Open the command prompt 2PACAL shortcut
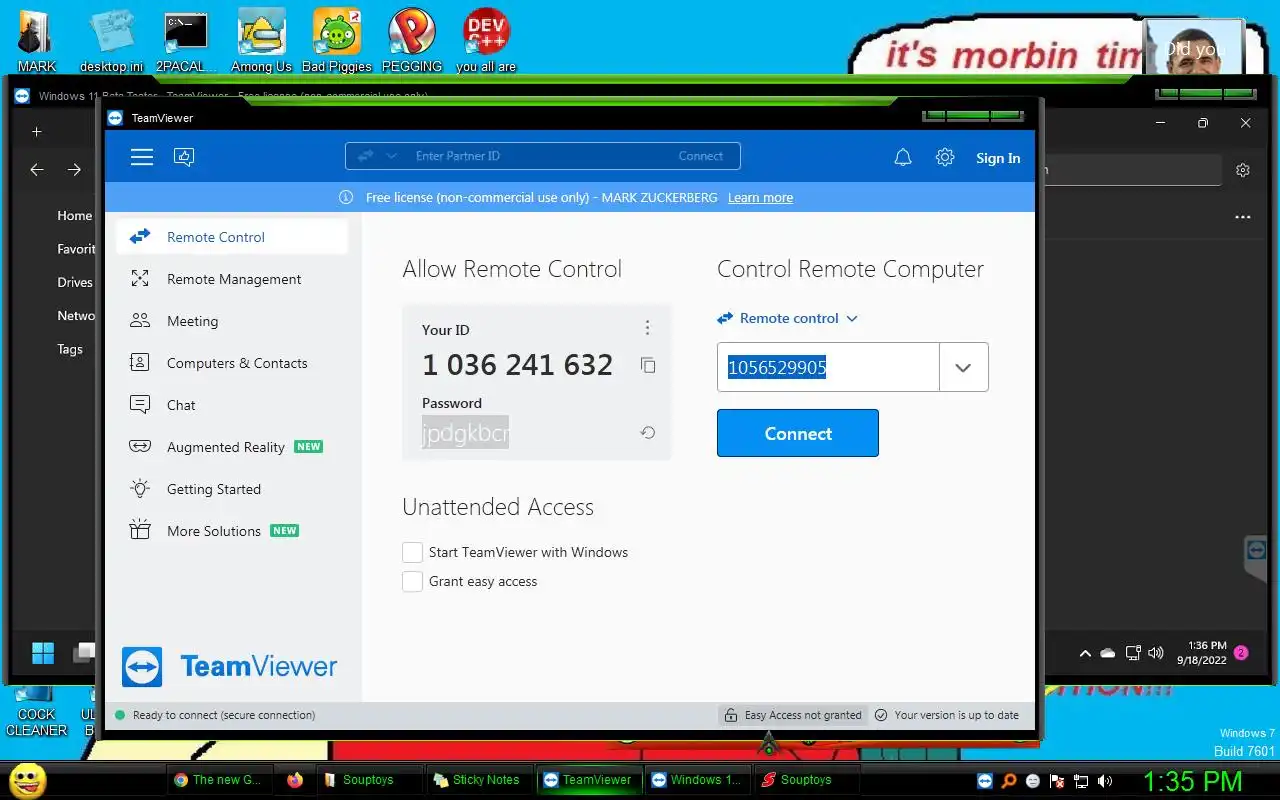This screenshot has width=1280, height=800. (186, 42)
